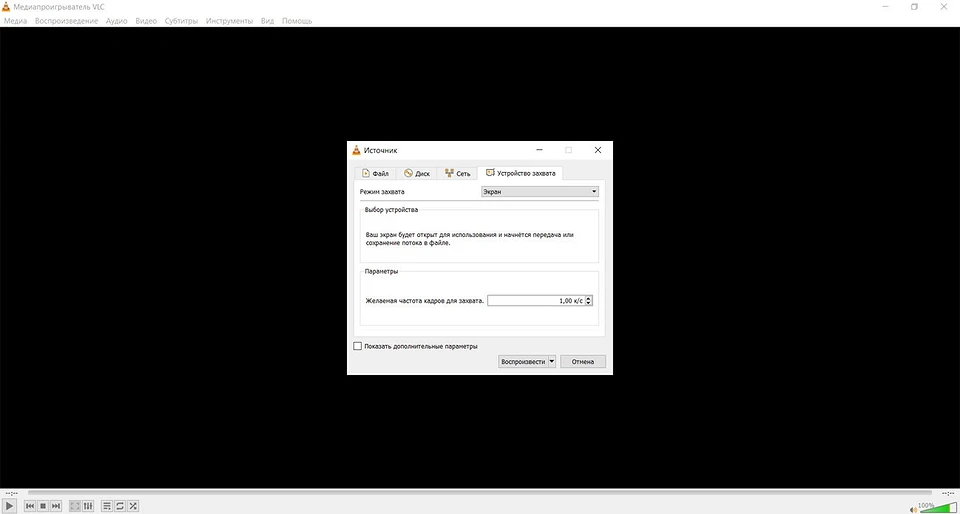Click the 'Отмена' button

click(583, 362)
